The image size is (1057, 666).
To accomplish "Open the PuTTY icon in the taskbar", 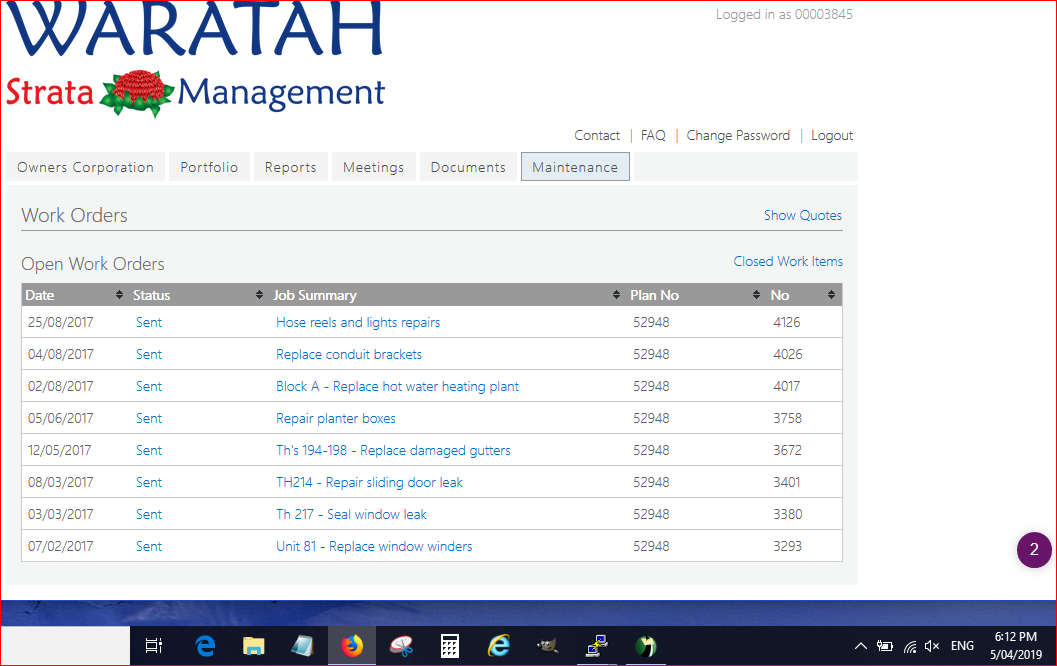I will [x=597, y=646].
